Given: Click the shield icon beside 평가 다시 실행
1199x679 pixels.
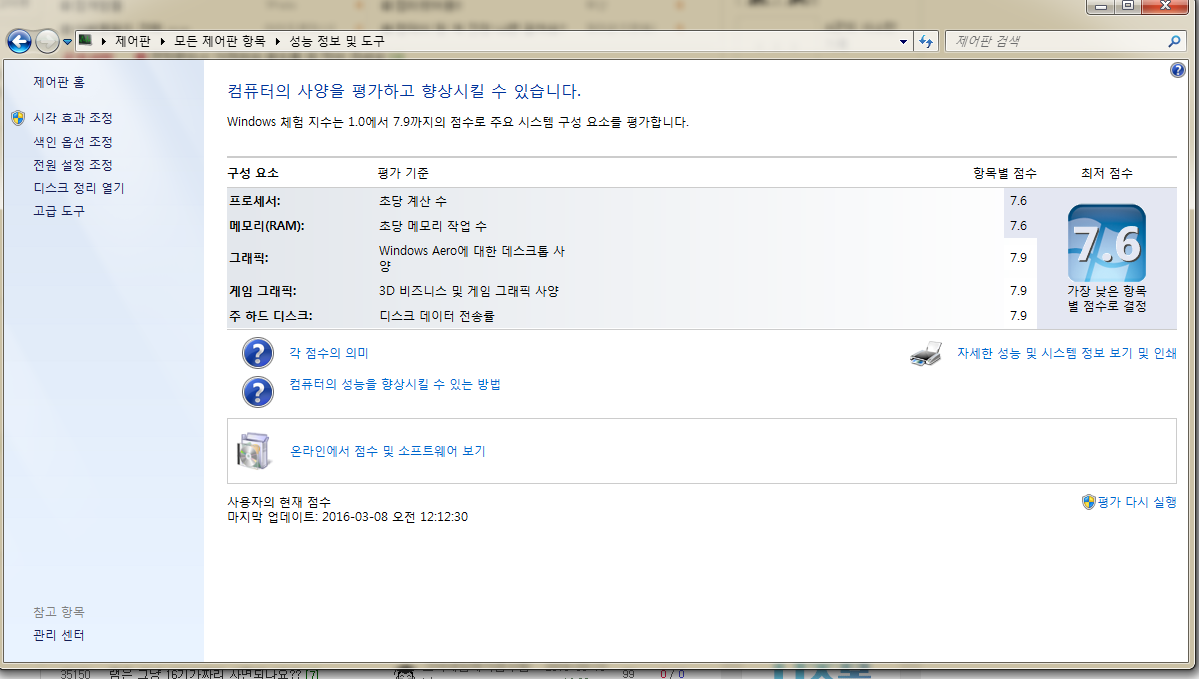Looking at the screenshot, I should pos(1088,502).
